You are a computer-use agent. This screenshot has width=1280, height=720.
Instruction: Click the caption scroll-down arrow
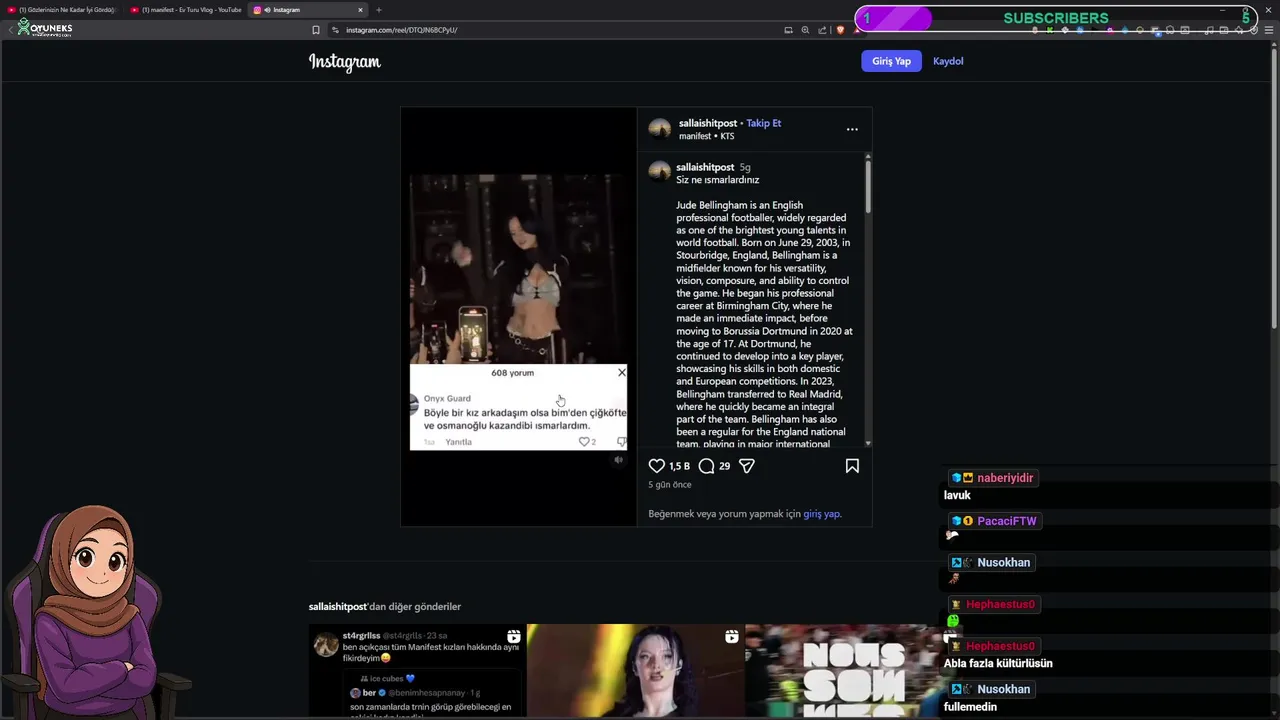coord(868,443)
